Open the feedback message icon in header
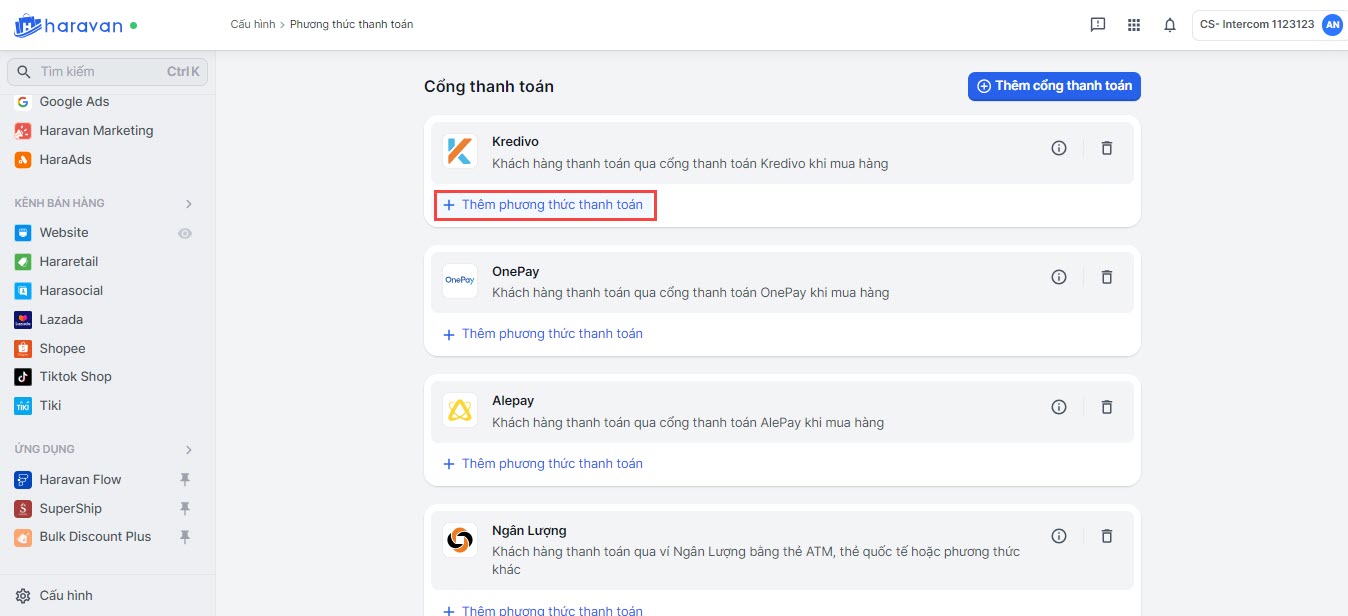The width and height of the screenshot is (1348, 616). click(1098, 25)
